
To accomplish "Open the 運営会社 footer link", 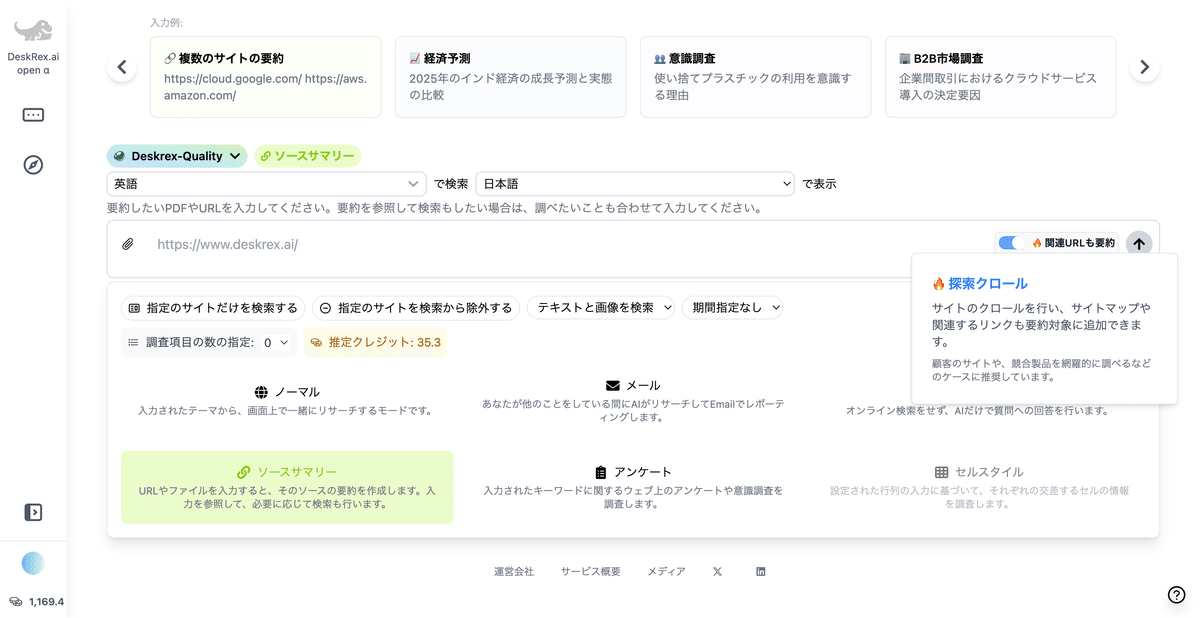I will coord(514,571).
